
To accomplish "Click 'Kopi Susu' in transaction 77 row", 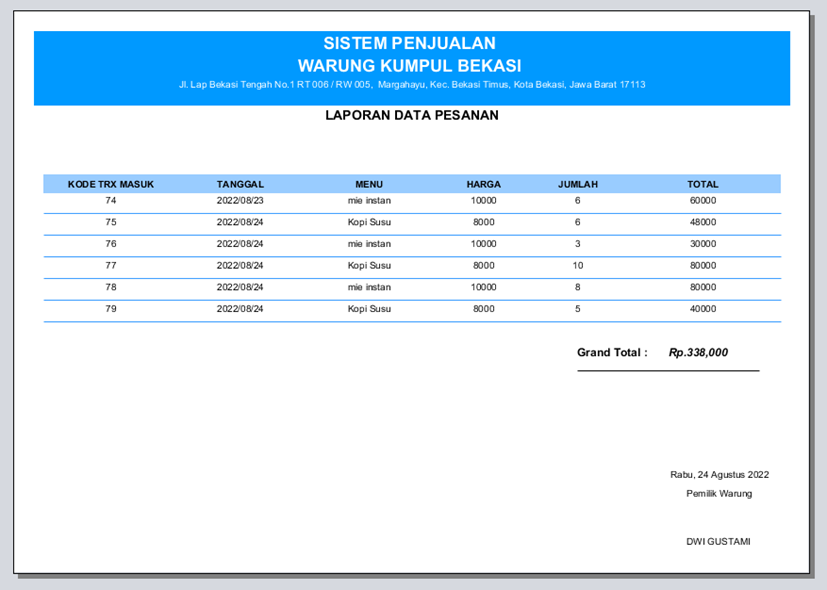I will (369, 265).
